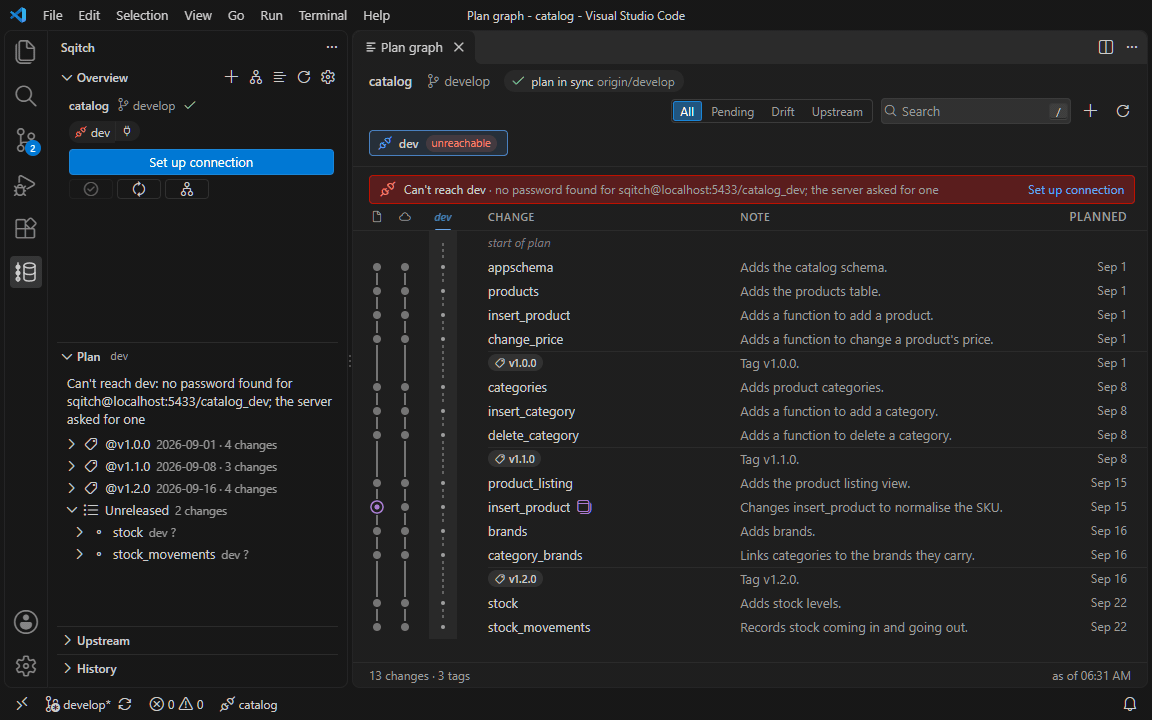
Task: Close the Plan graph tab
Action: pyautogui.click(x=458, y=47)
